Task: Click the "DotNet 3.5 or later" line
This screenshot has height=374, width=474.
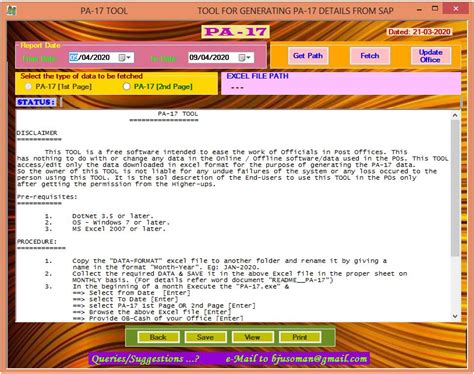Action: [113, 216]
